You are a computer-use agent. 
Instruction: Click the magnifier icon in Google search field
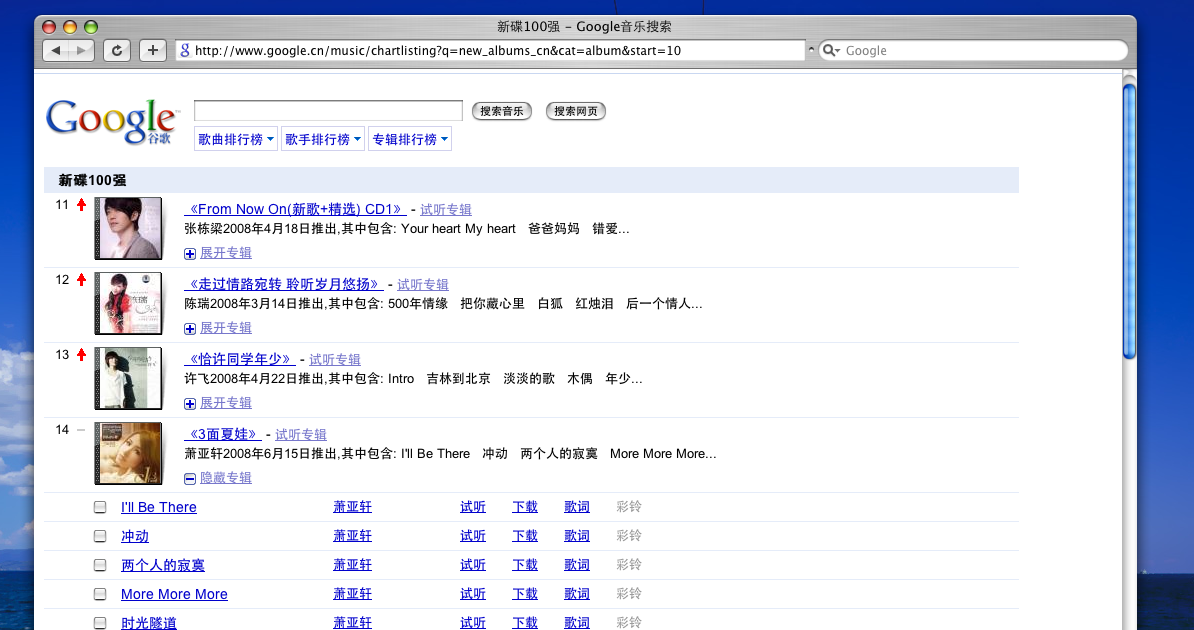point(831,50)
